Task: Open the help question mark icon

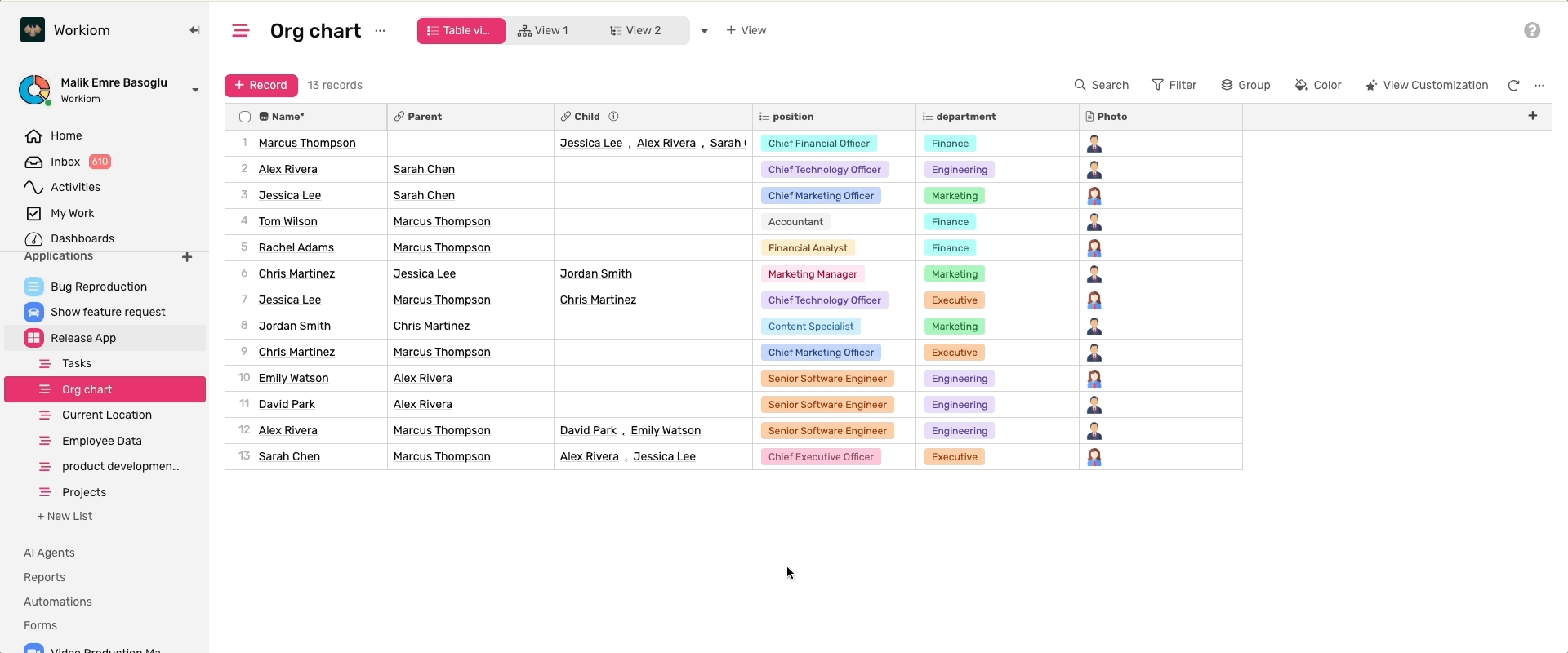Action: 1532,30
